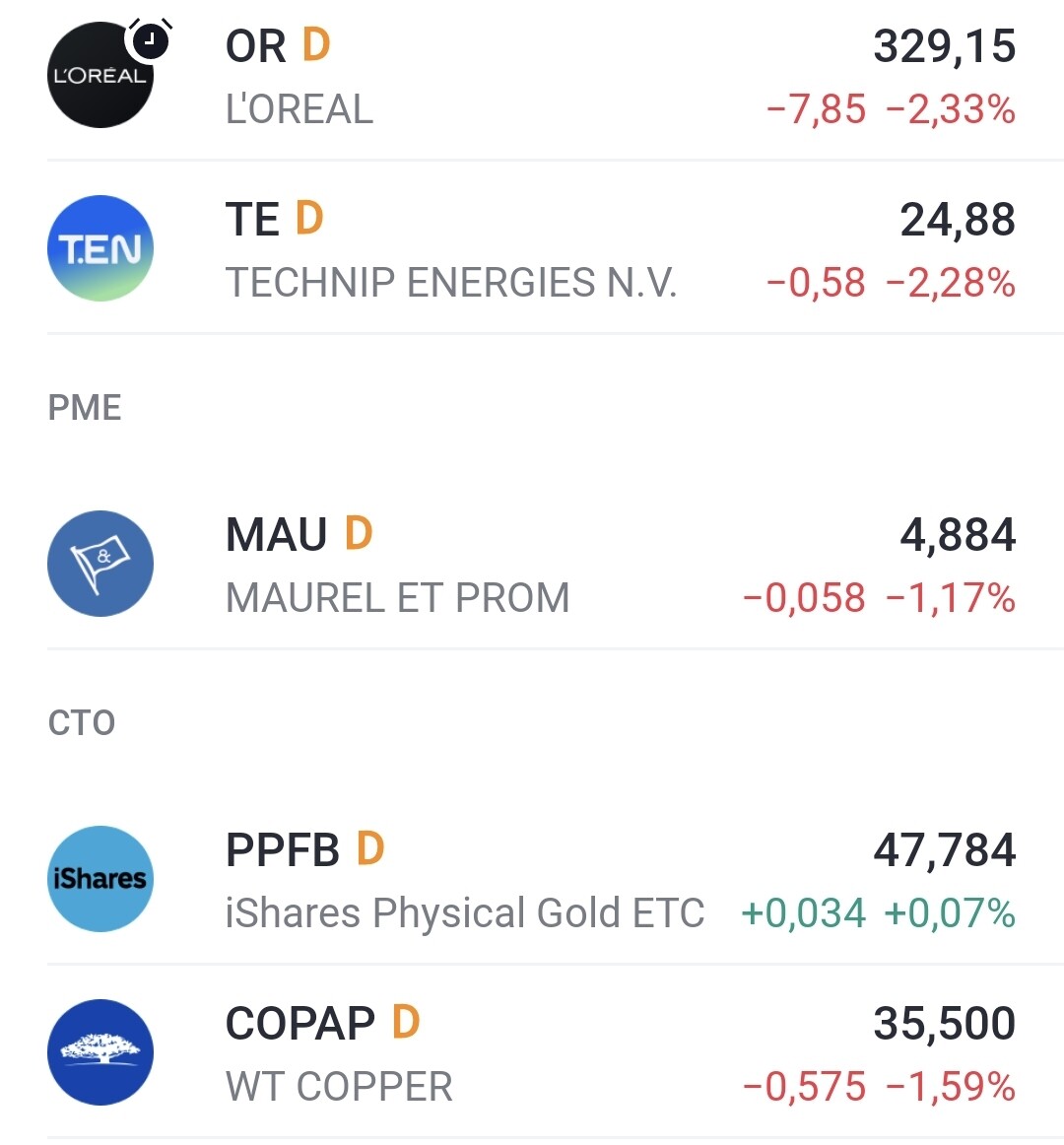Select the PME section header
The width and height of the screenshot is (1064, 1145).
point(85,408)
